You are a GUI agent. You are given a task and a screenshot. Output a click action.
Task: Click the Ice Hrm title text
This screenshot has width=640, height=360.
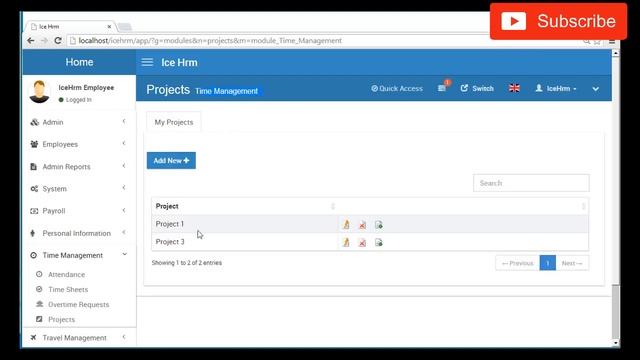(x=179, y=62)
